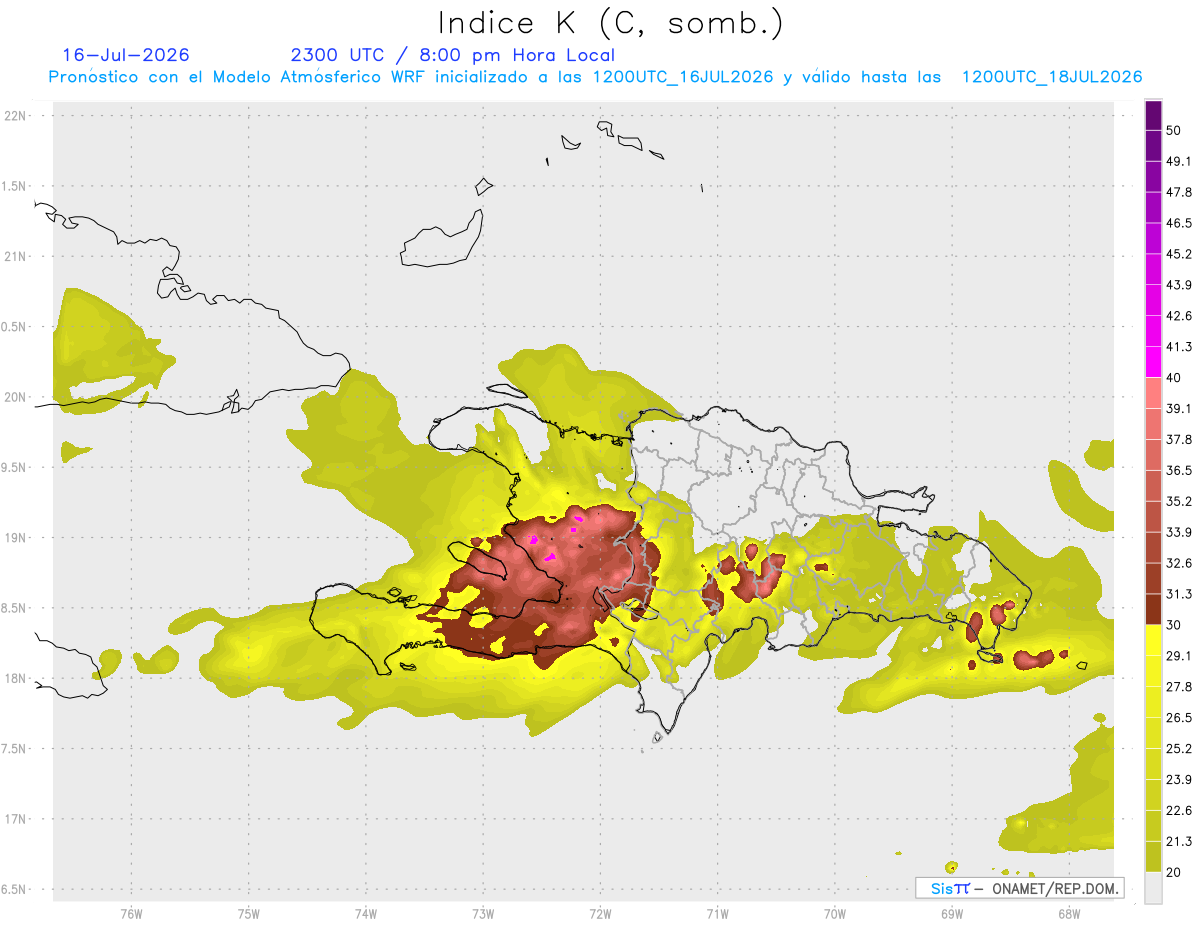Screen dimensions: 1200x927
Task: Click the color bar value "22.6"
Action: tap(1179, 811)
